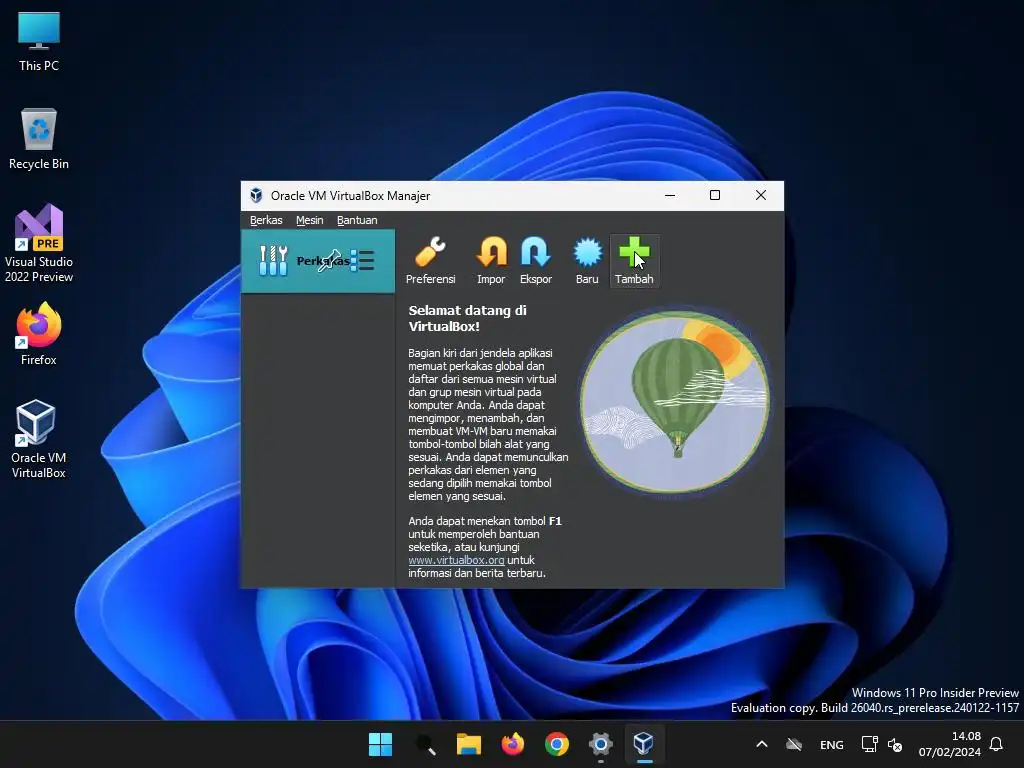The height and width of the screenshot is (768, 1024).
Task: Open File Explorer from the taskbar
Action: tap(468, 744)
